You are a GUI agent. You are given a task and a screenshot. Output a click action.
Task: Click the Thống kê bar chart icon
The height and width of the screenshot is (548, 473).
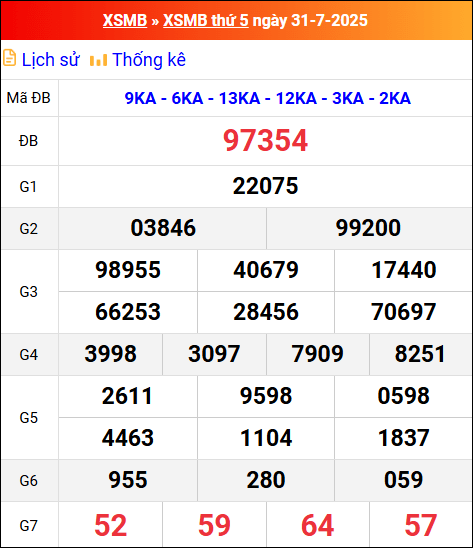tap(98, 60)
